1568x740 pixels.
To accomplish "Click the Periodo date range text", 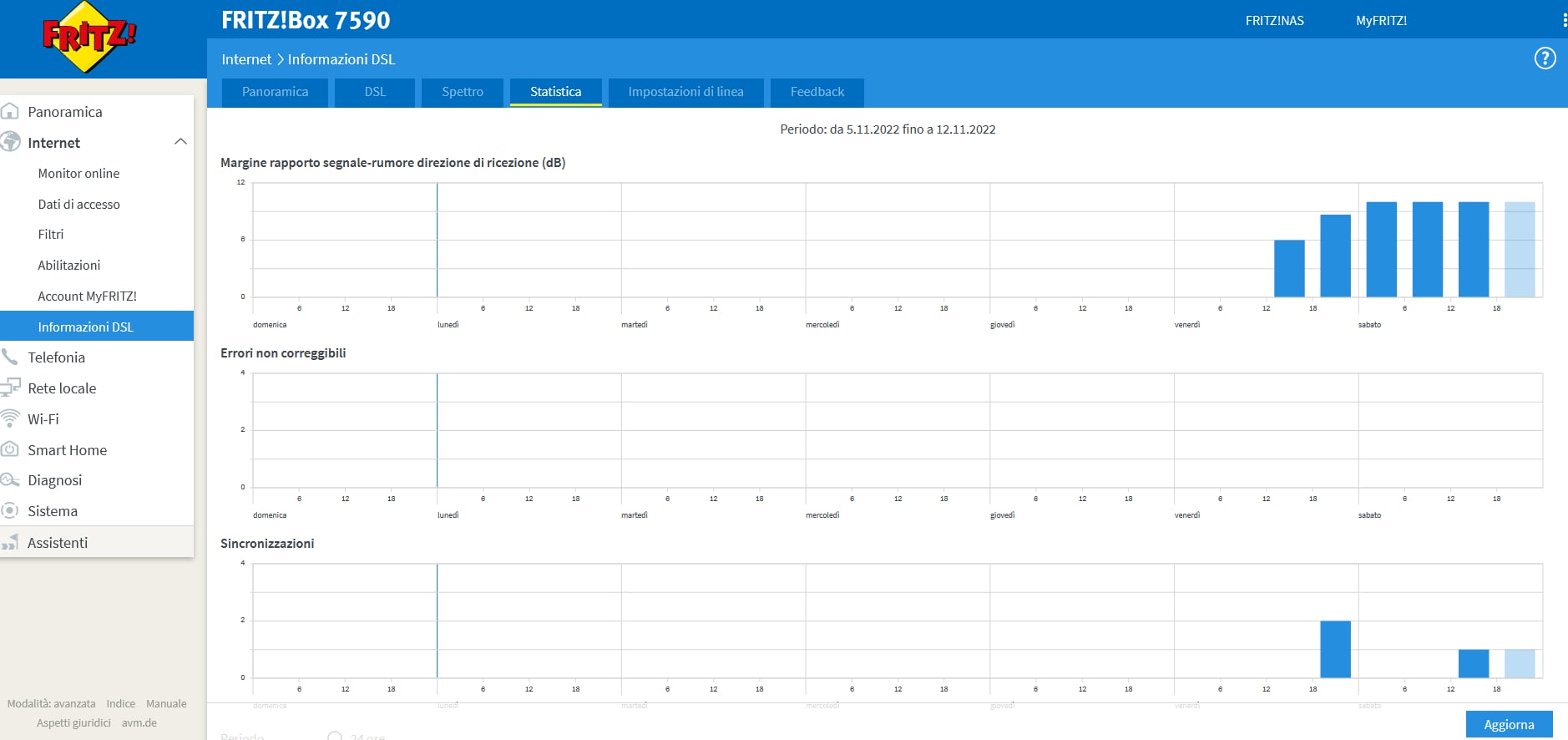I will point(888,129).
